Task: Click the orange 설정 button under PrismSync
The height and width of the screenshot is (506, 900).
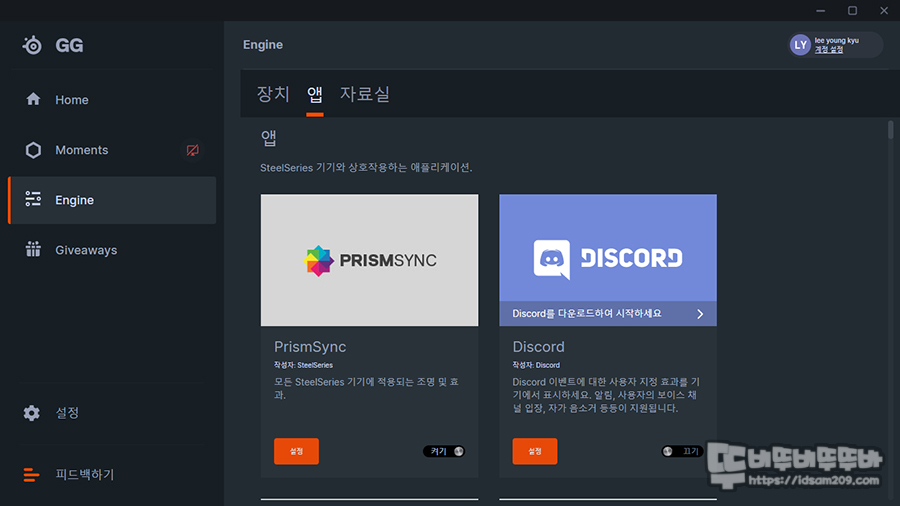Action: tap(296, 451)
